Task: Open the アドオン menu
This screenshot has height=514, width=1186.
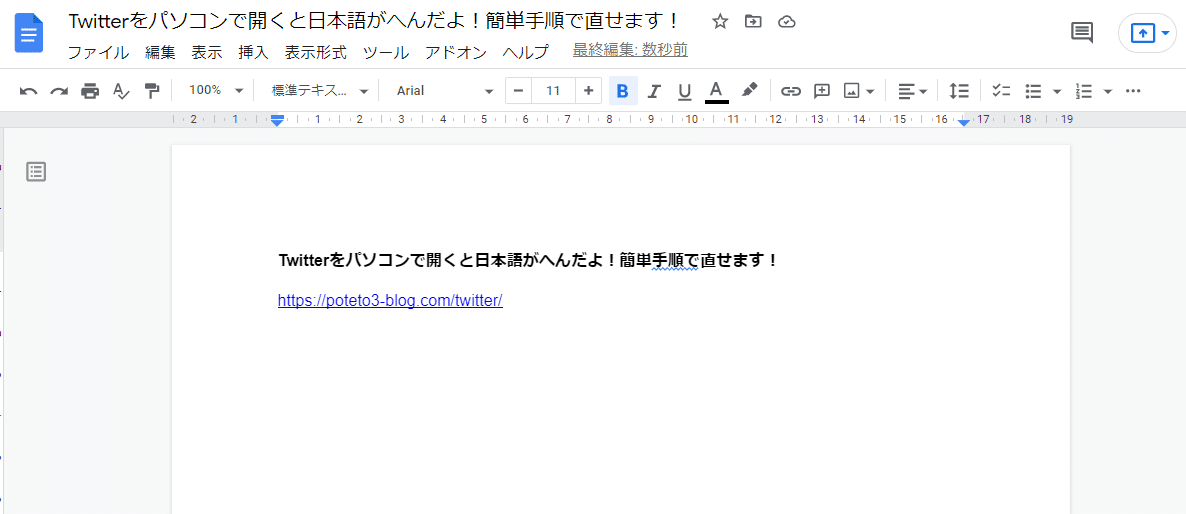Action: pos(455,53)
